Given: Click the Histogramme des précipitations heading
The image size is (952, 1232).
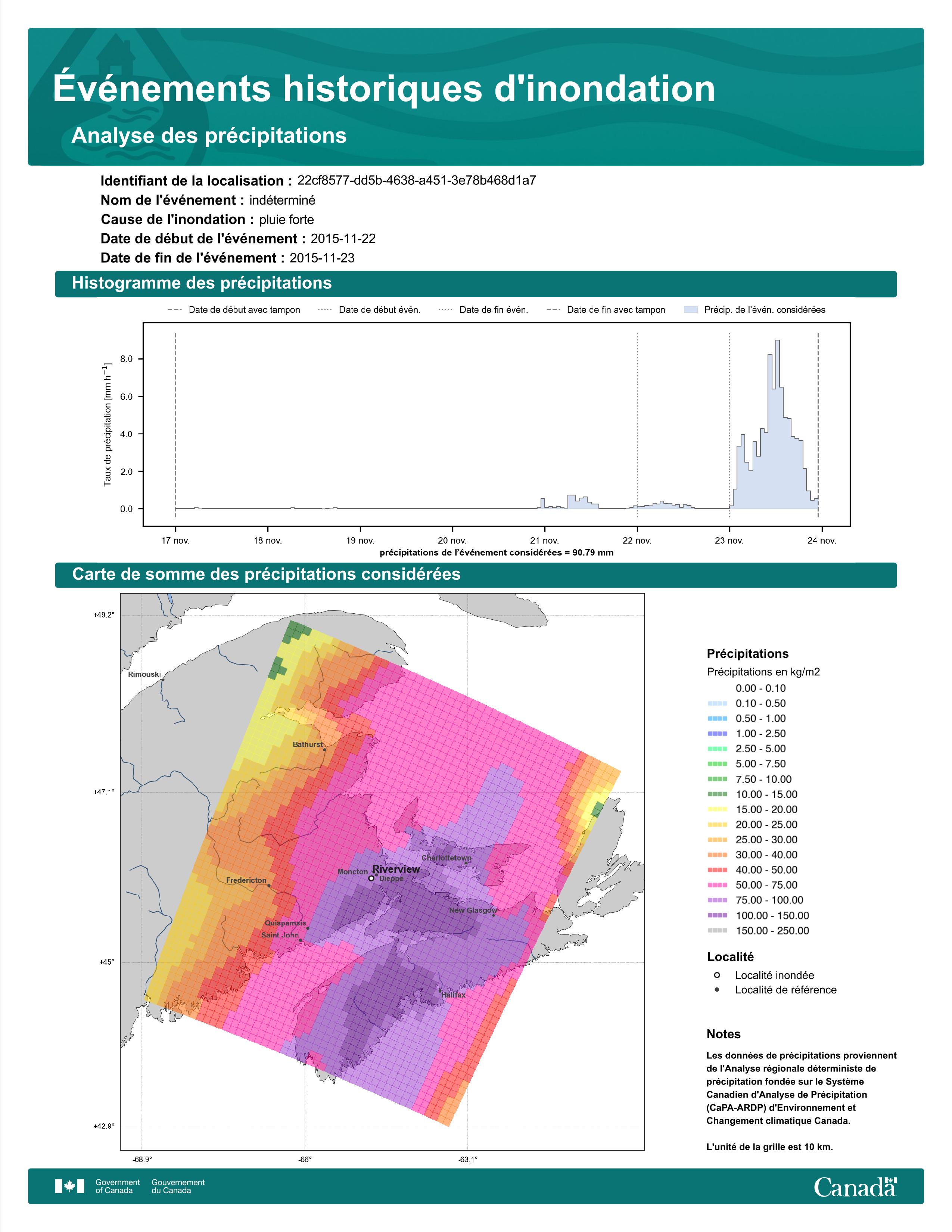Looking at the screenshot, I should coord(202,283).
